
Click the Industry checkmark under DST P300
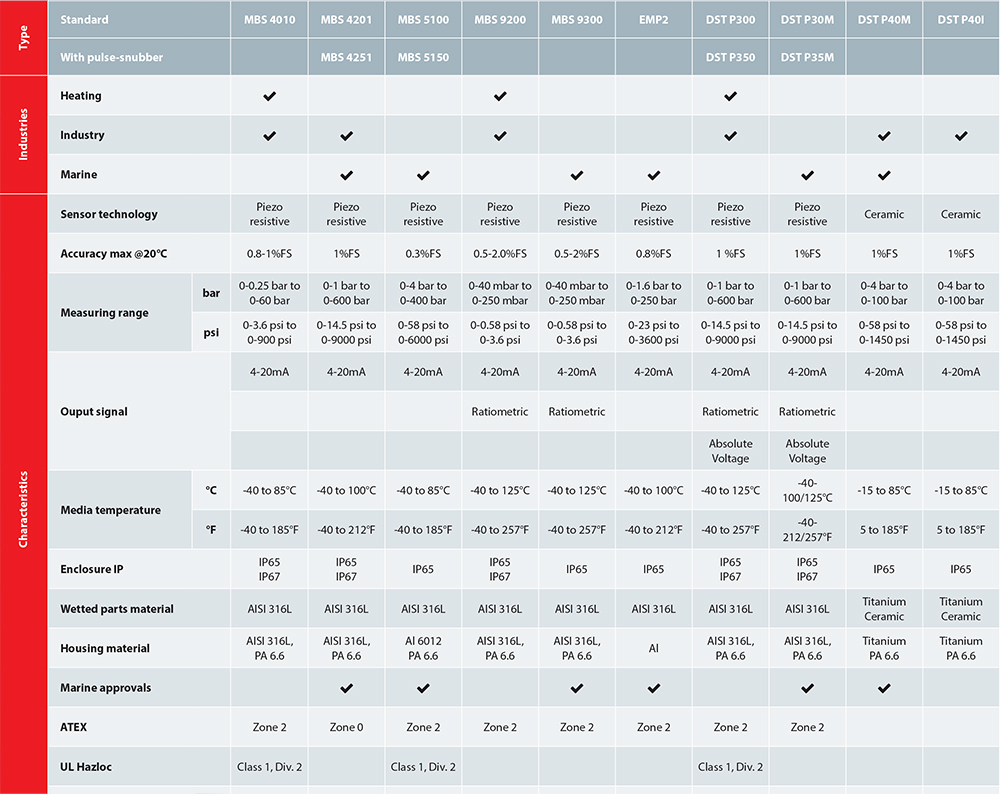(730, 136)
